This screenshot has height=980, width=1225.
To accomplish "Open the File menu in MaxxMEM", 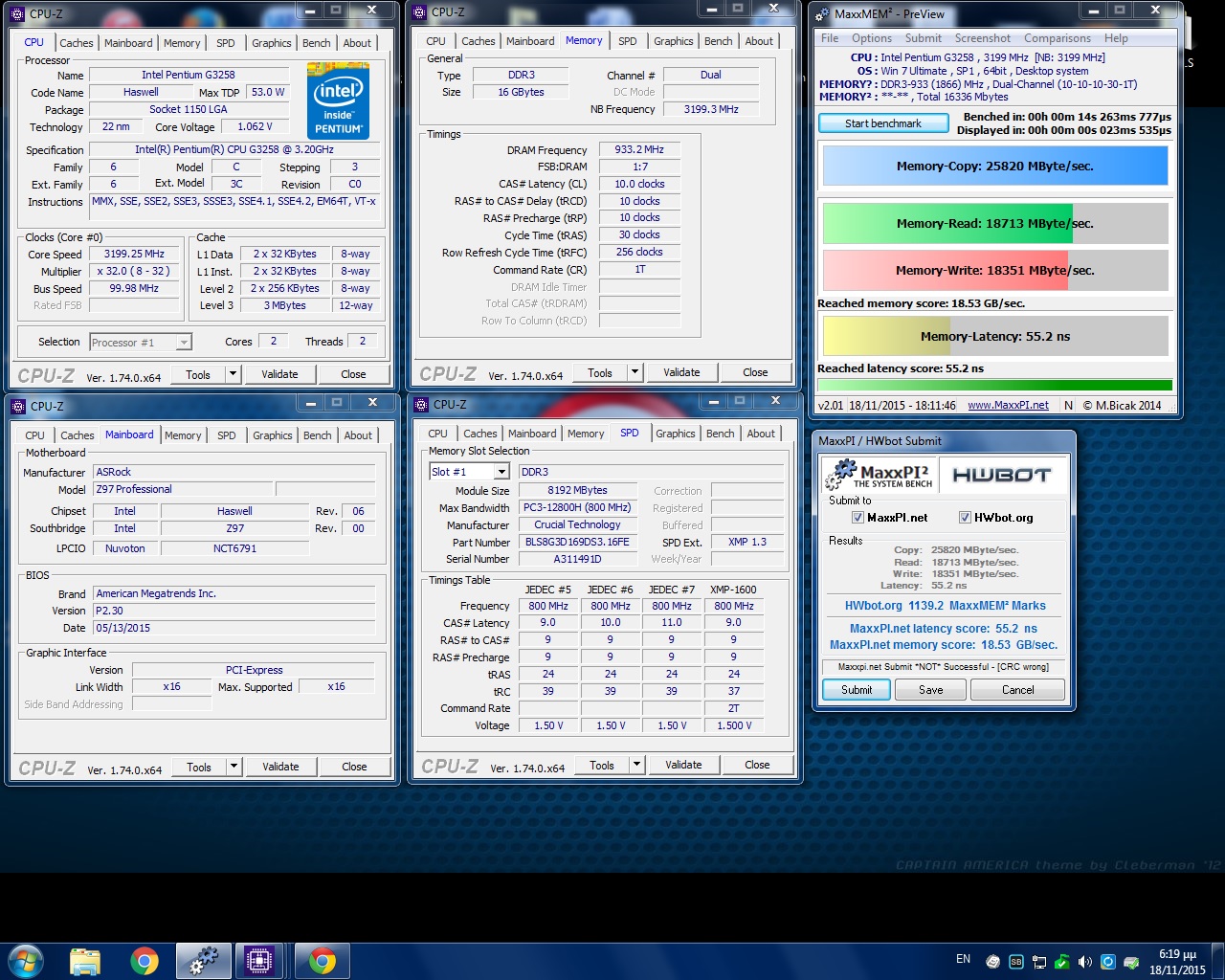I will point(830,38).
